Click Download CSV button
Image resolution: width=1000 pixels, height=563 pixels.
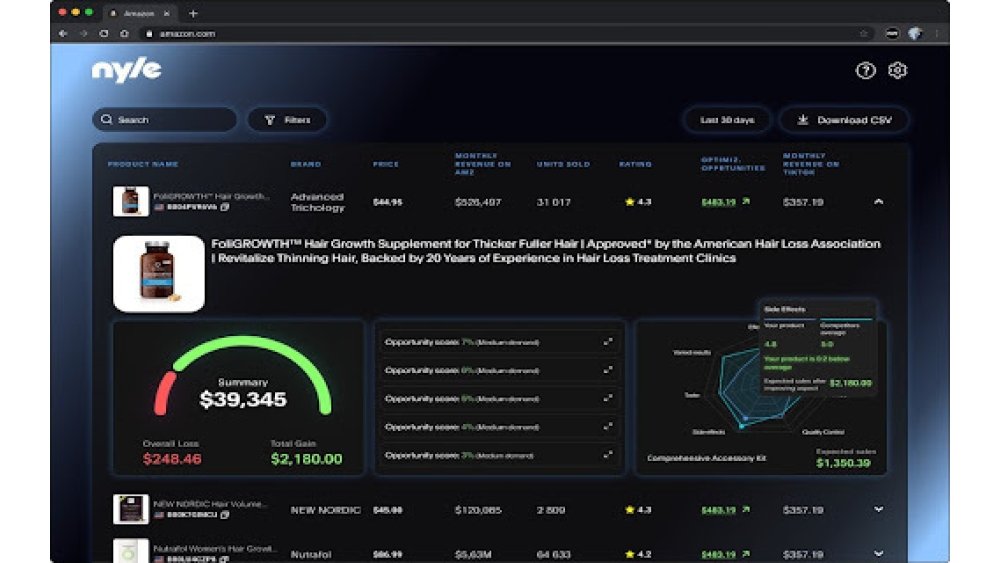pyautogui.click(x=844, y=119)
